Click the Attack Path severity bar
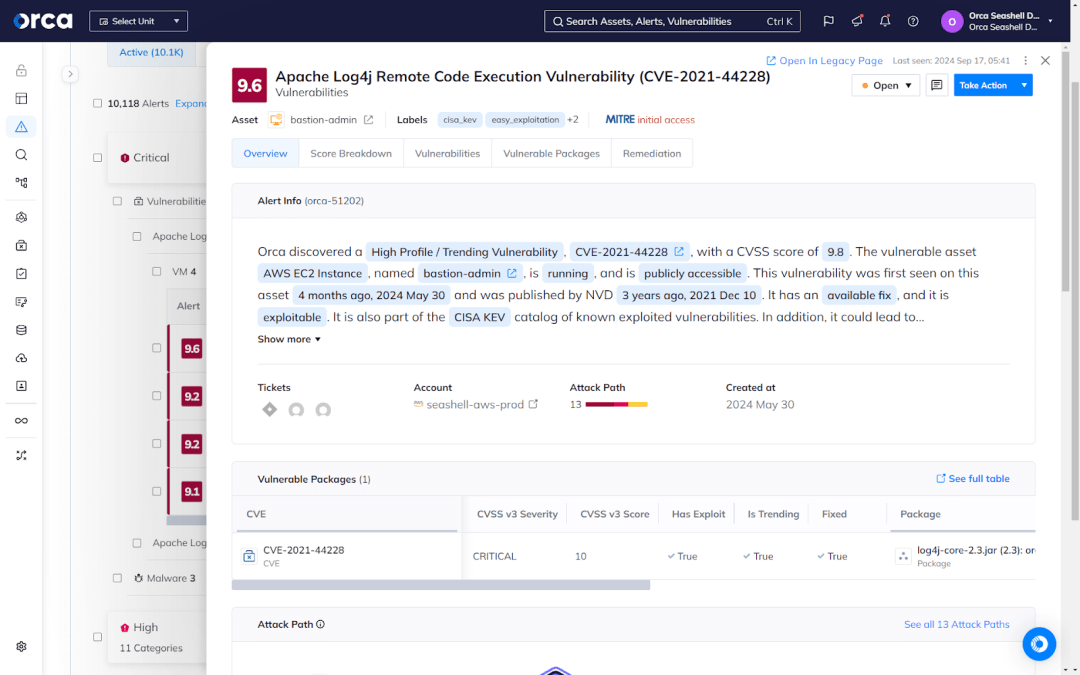 [616, 404]
